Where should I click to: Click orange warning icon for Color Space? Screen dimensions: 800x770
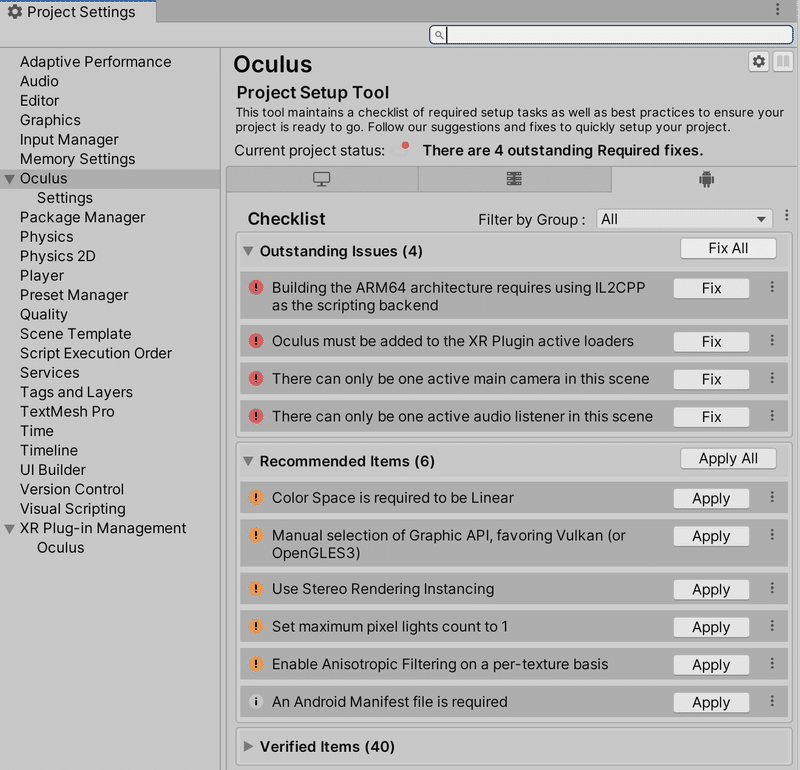point(256,498)
